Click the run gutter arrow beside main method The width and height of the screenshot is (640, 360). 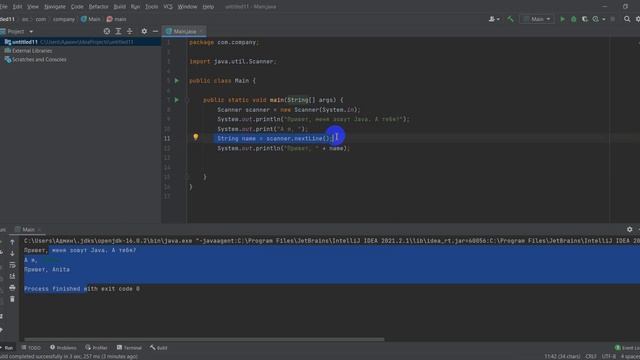coord(177,100)
